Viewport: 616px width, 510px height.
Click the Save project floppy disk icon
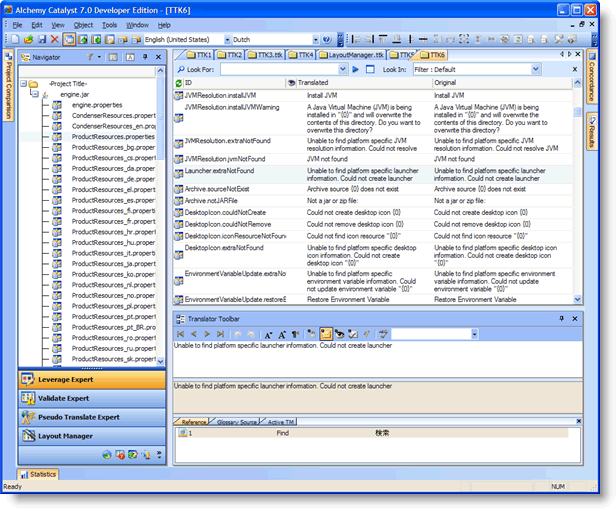[42, 39]
